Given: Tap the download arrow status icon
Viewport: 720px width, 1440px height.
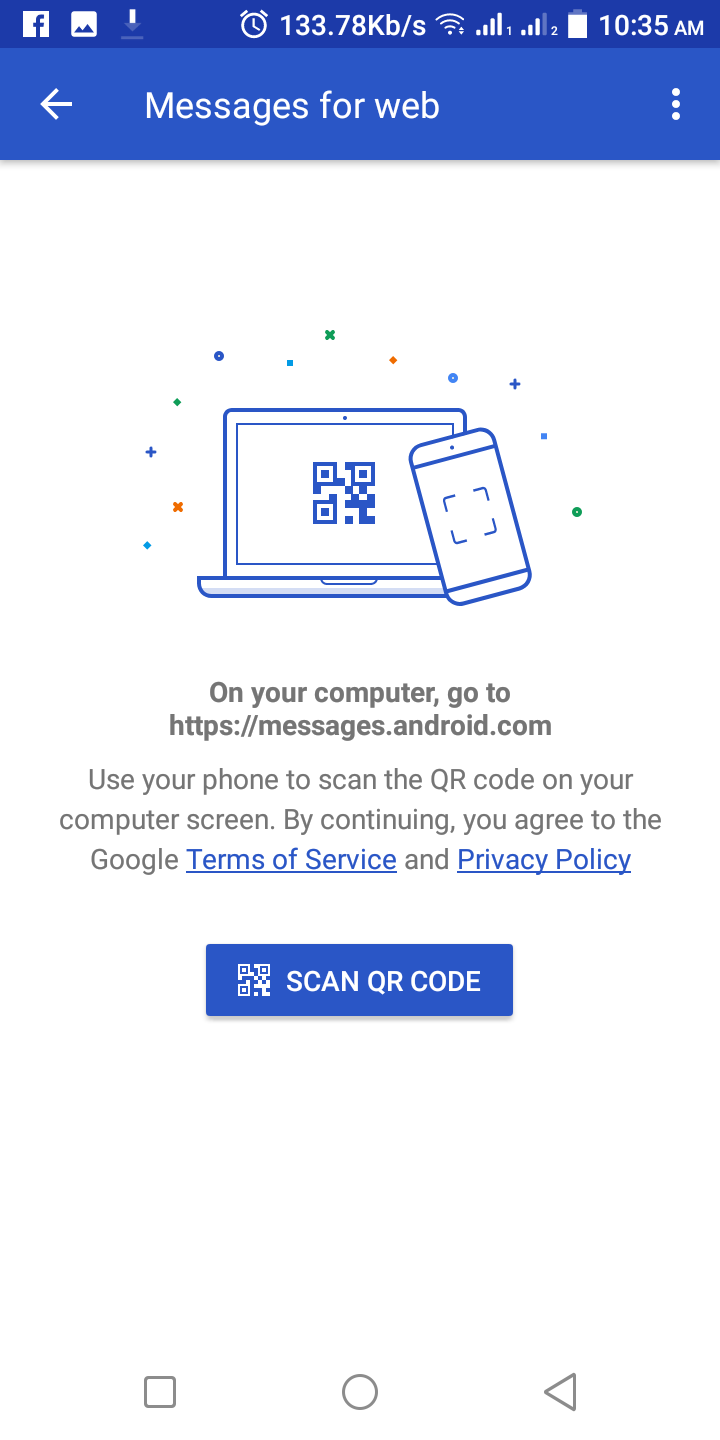Looking at the screenshot, I should click(x=132, y=24).
